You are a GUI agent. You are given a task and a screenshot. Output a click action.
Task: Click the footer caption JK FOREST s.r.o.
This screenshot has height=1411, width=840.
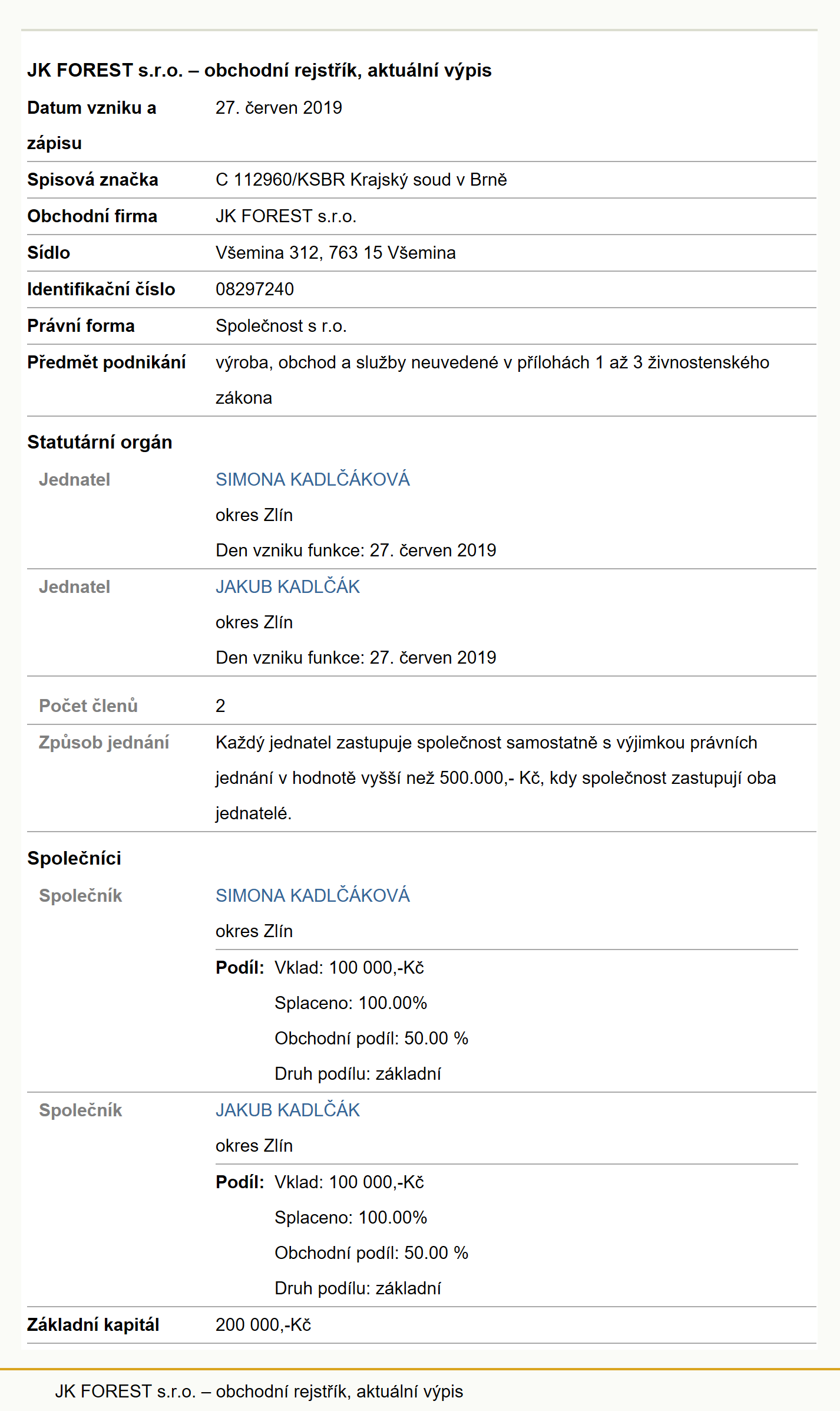tap(259, 1392)
